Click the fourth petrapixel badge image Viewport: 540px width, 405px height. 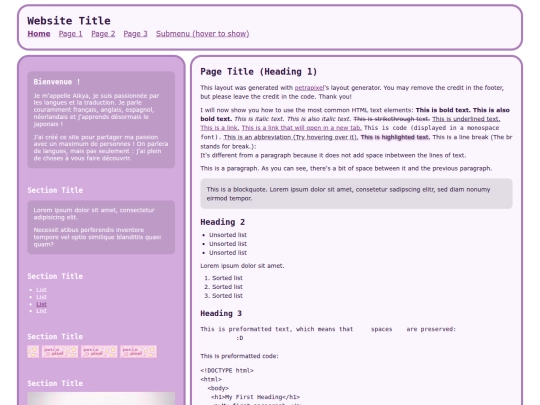tap(138, 352)
